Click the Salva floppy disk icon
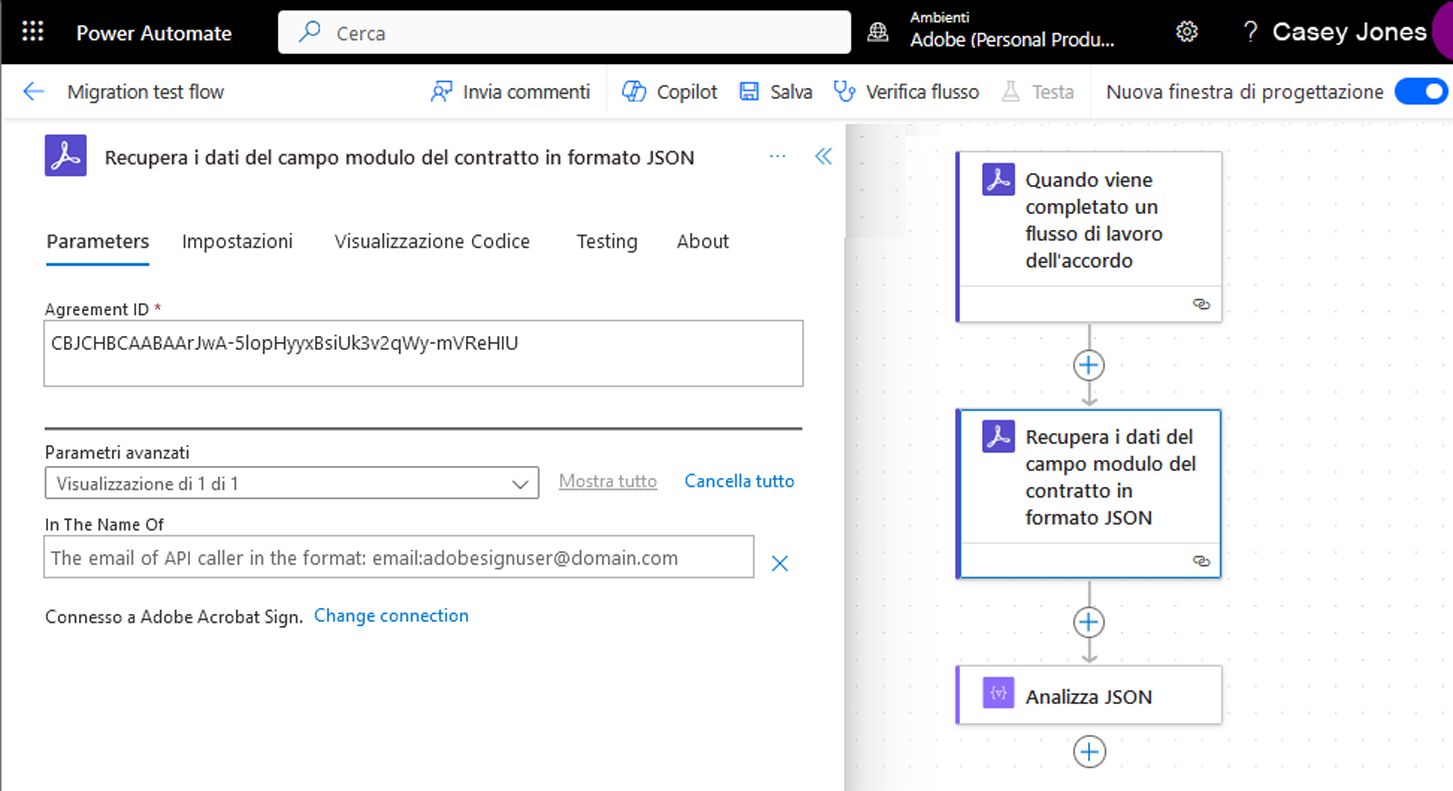The width and height of the screenshot is (1453, 791). [x=749, y=92]
